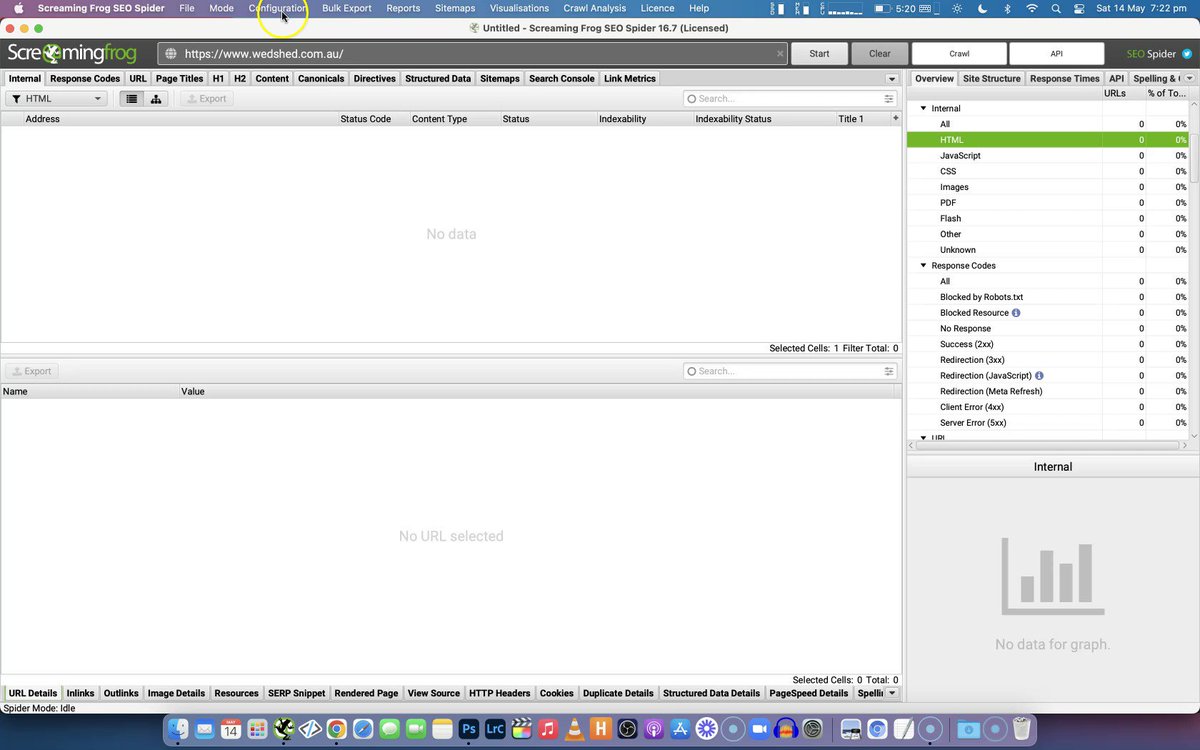
Task: Click Bluetooth icon in menu bar
Action: [x=1007, y=8]
